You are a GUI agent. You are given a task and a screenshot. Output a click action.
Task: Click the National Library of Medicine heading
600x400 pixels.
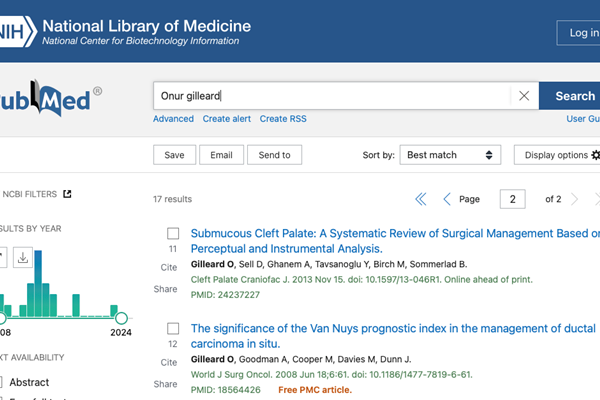(x=147, y=26)
